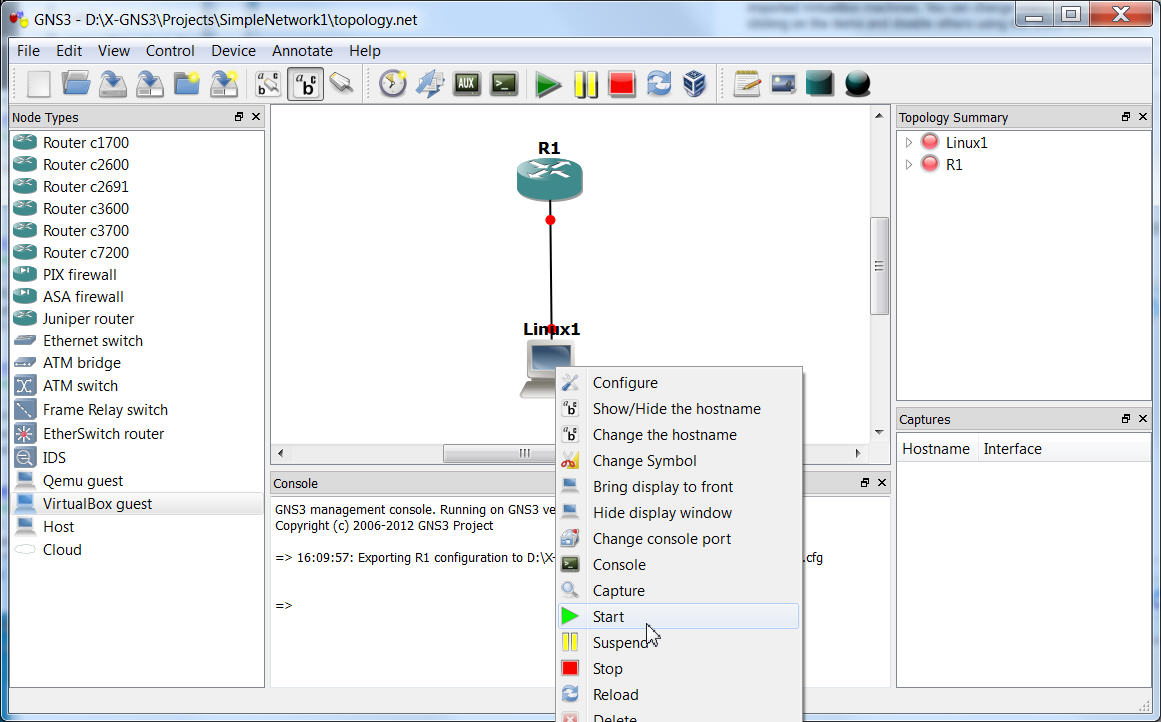Screen dimensions: 1161x722
Task: Click the green Start all devices toolbar button
Action: coord(548,84)
